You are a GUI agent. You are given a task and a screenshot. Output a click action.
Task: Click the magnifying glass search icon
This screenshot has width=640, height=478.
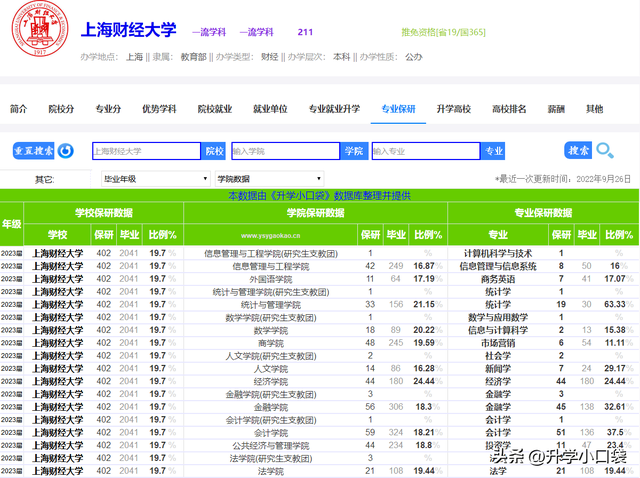[605, 151]
